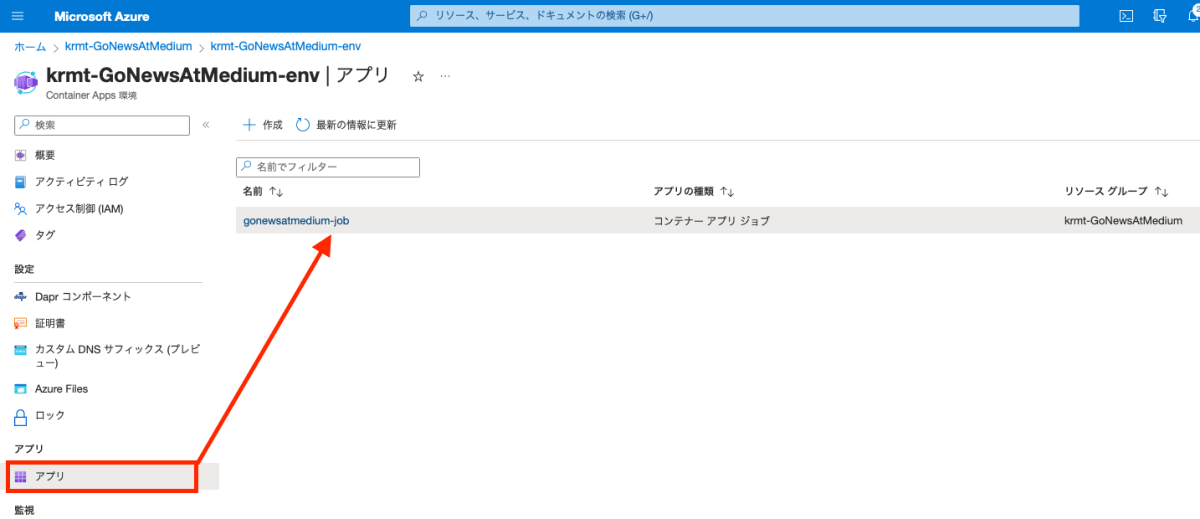Open the gonewsatmedium-job app link
Screen dimensions: 1200x519
point(296,221)
